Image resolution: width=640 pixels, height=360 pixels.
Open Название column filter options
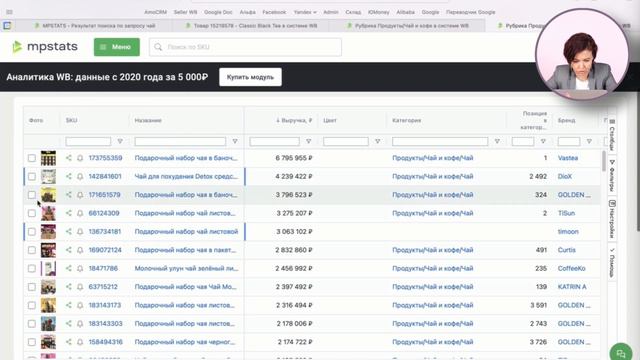pyautogui.click(x=235, y=141)
